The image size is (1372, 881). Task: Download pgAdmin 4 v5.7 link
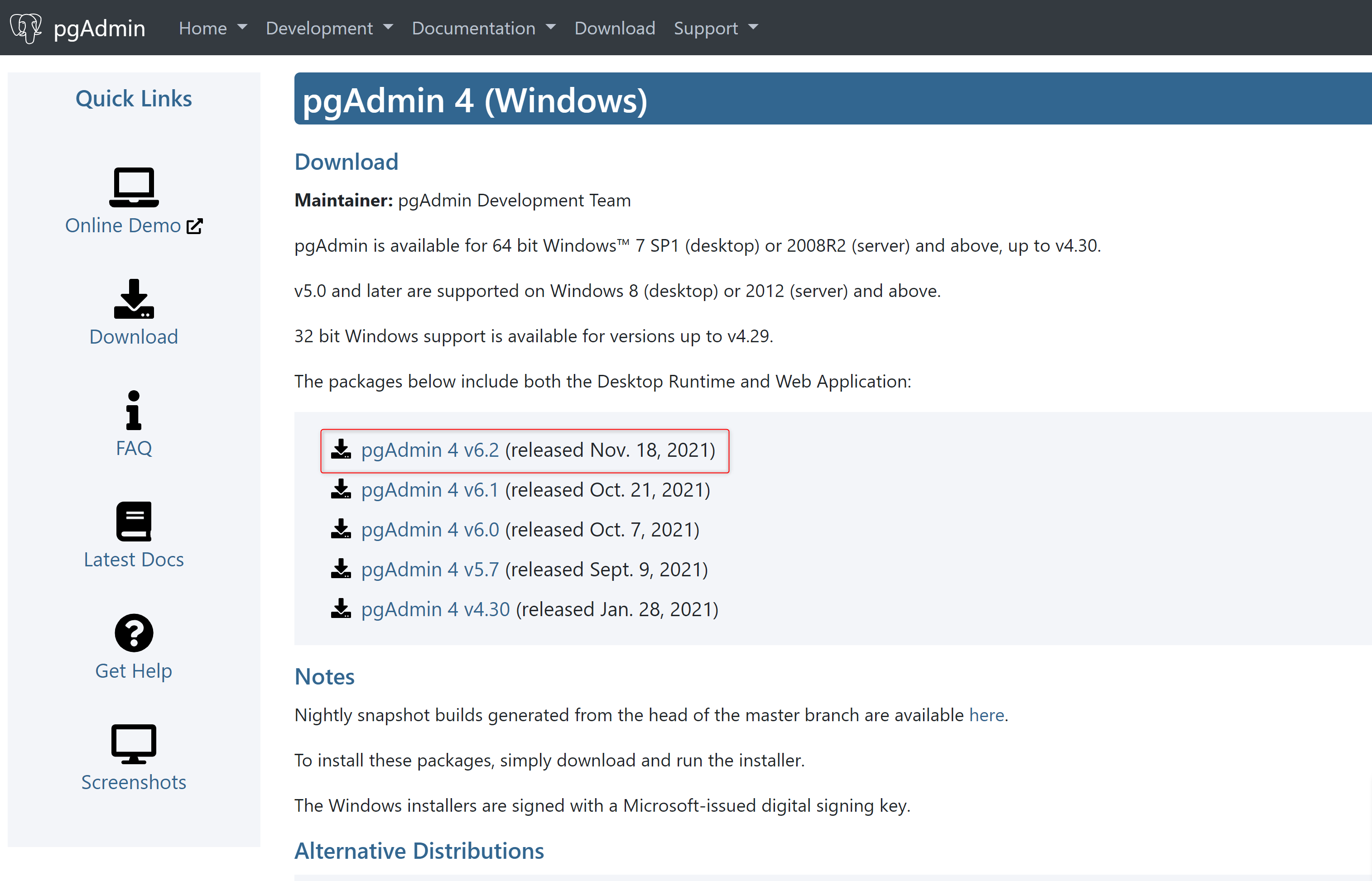(x=430, y=570)
